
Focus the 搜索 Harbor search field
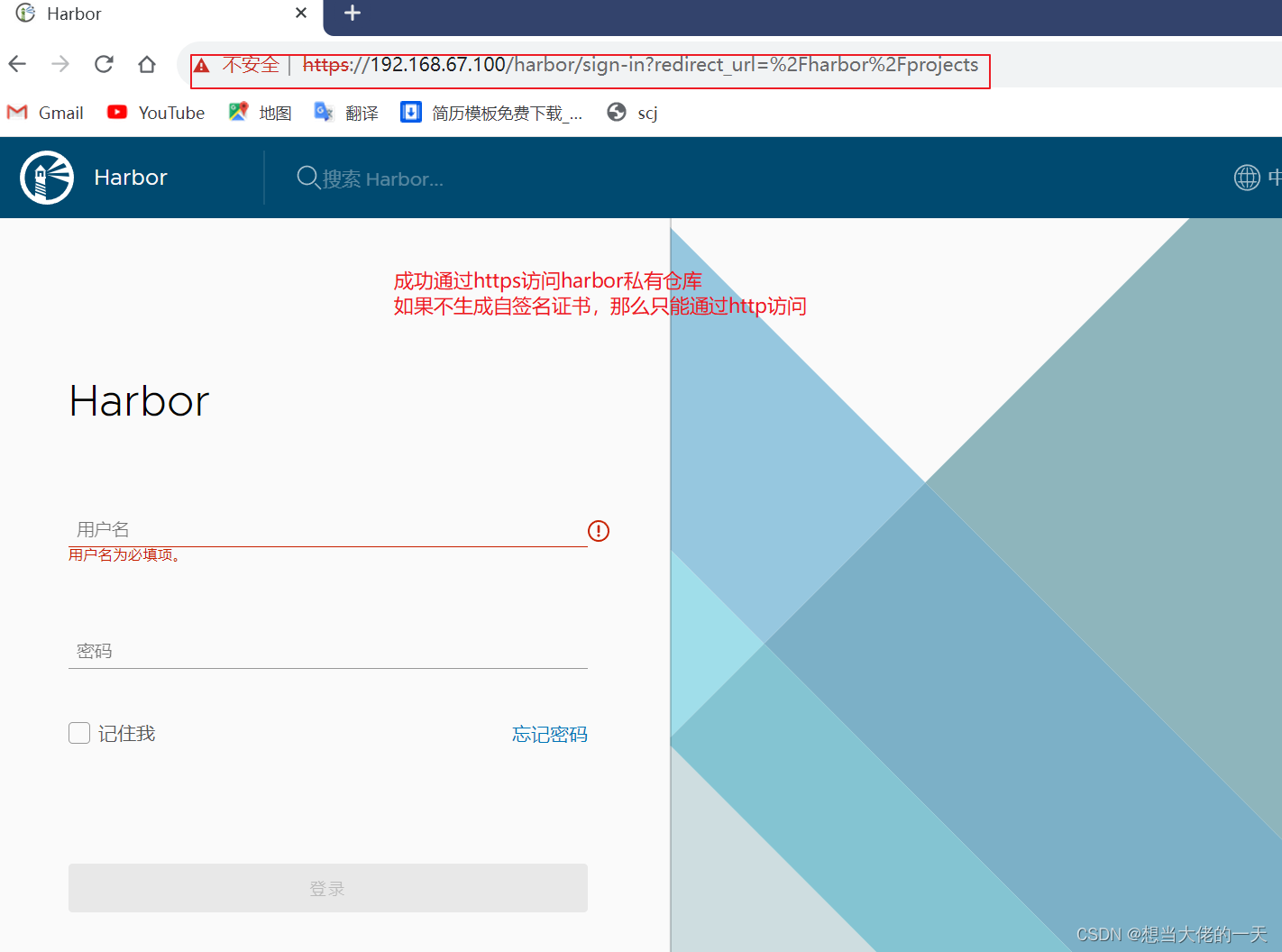383,178
